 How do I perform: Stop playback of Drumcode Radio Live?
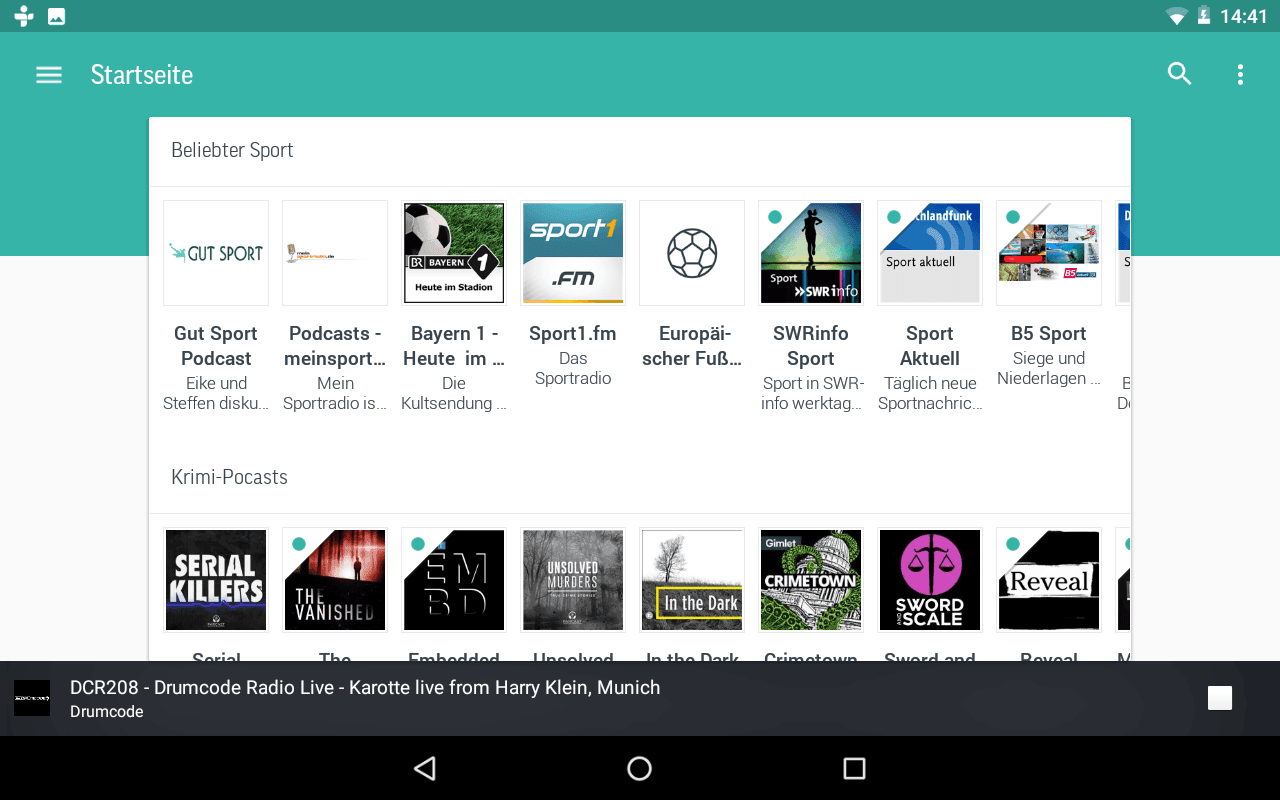[1220, 698]
